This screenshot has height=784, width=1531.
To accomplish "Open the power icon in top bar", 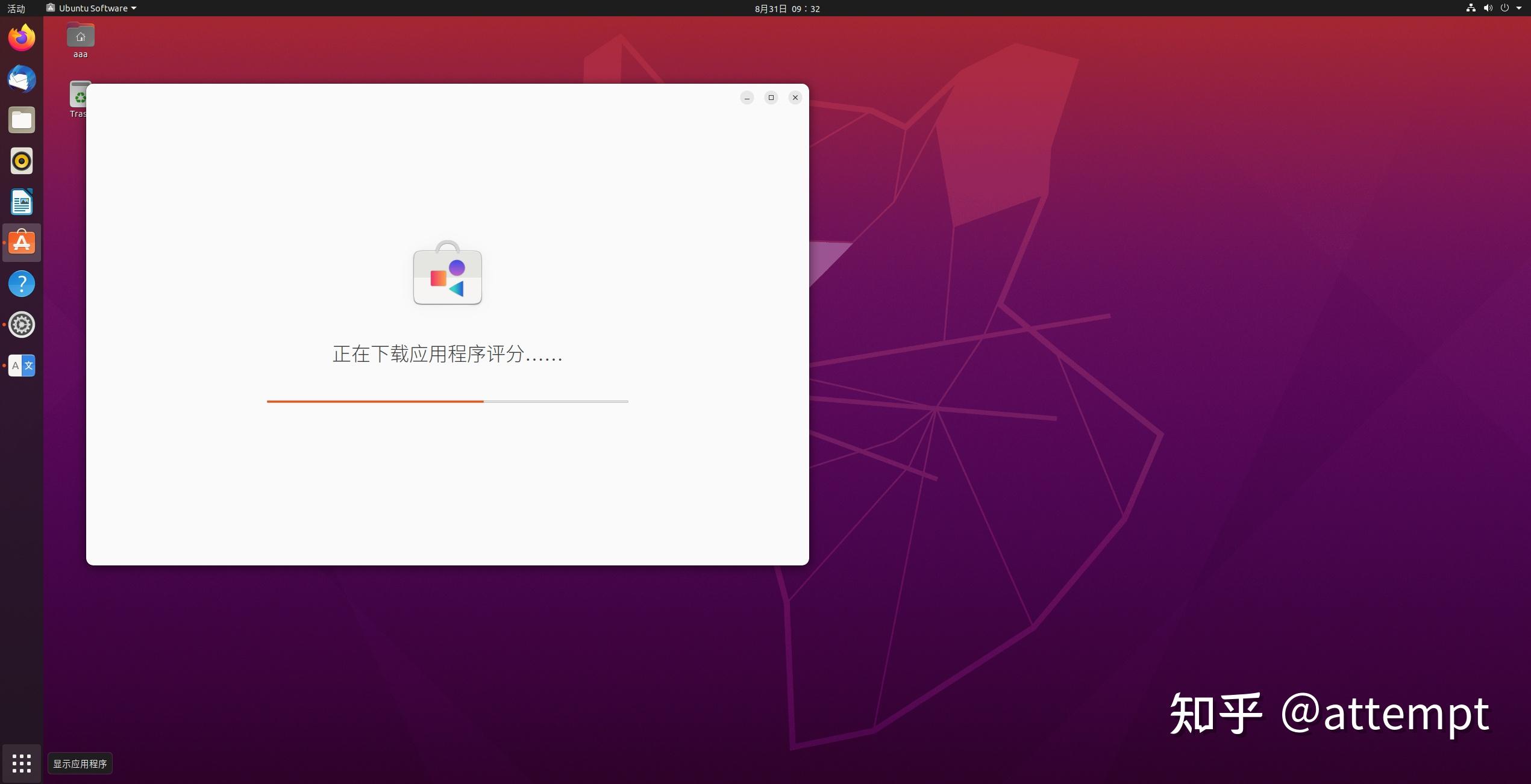I will coord(1504,8).
